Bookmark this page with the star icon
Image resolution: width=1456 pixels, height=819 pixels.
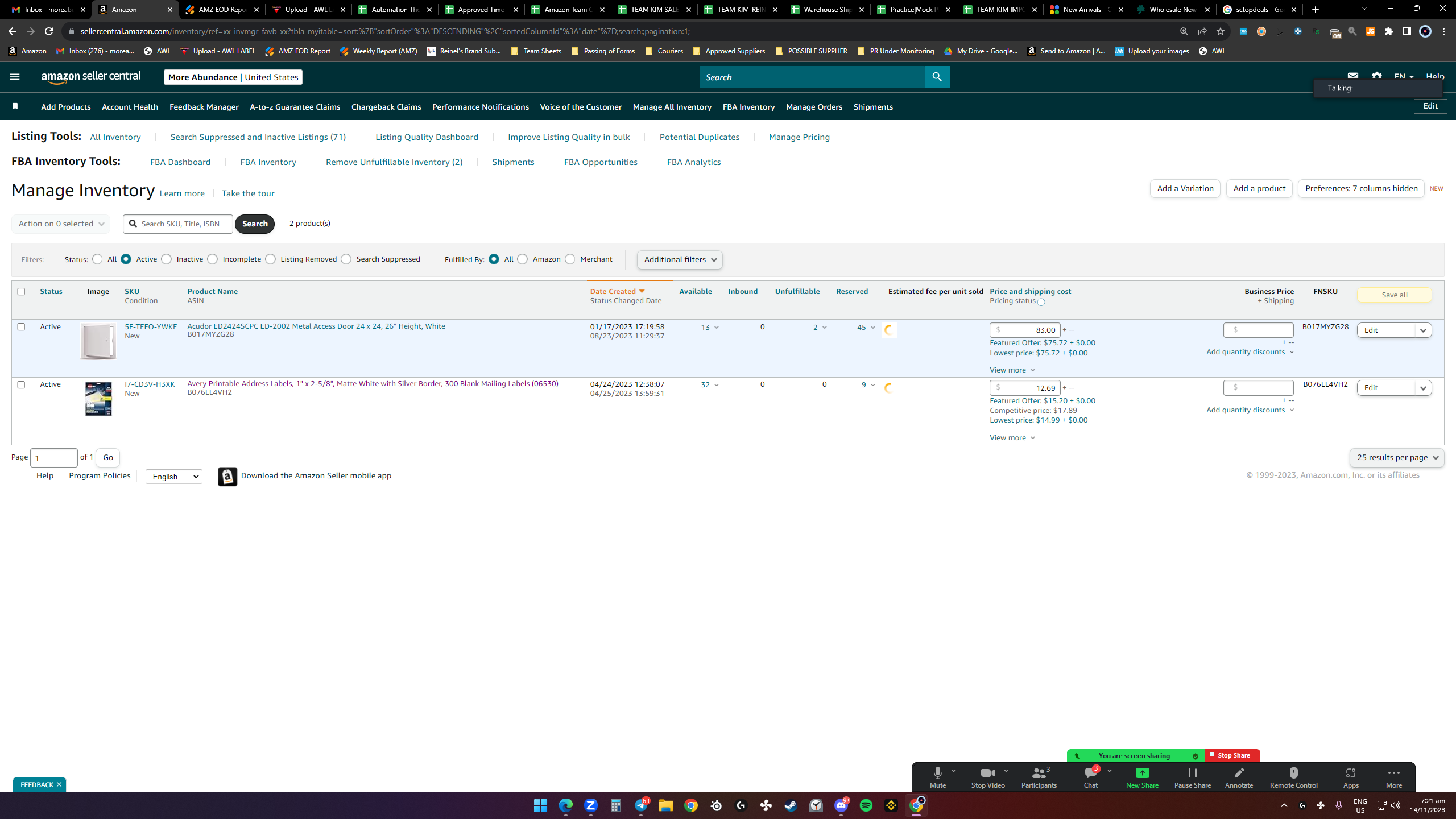1220,31
